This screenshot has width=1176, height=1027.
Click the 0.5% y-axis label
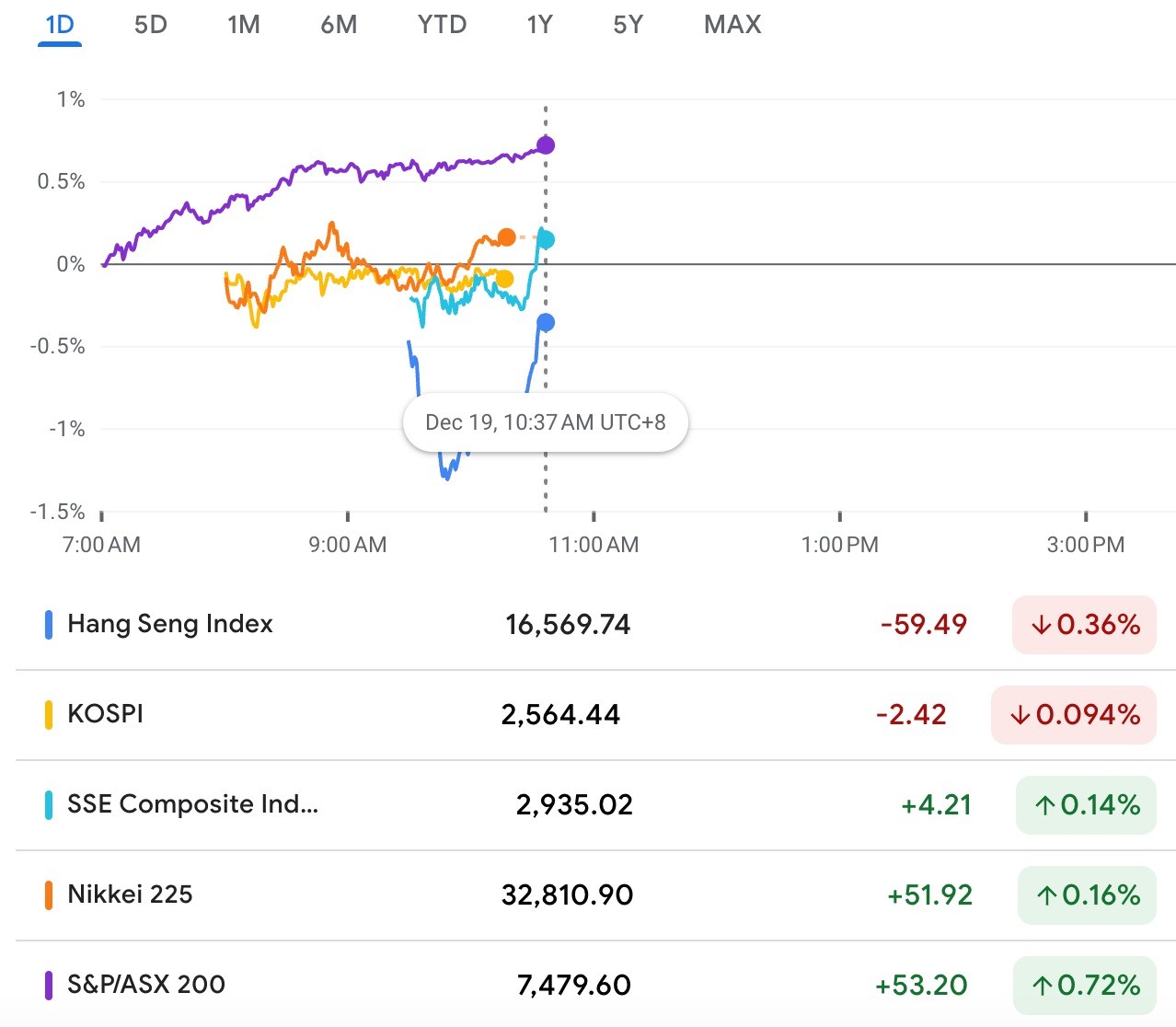tap(62, 181)
